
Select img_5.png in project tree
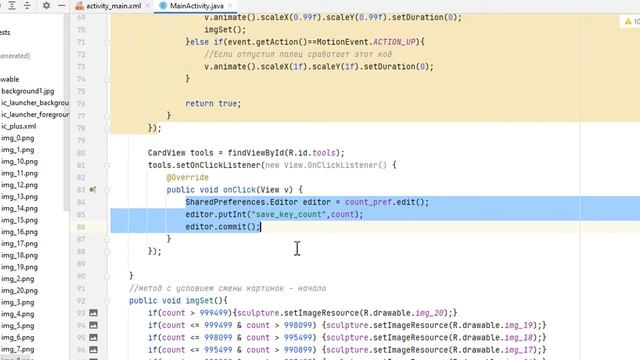(18, 326)
